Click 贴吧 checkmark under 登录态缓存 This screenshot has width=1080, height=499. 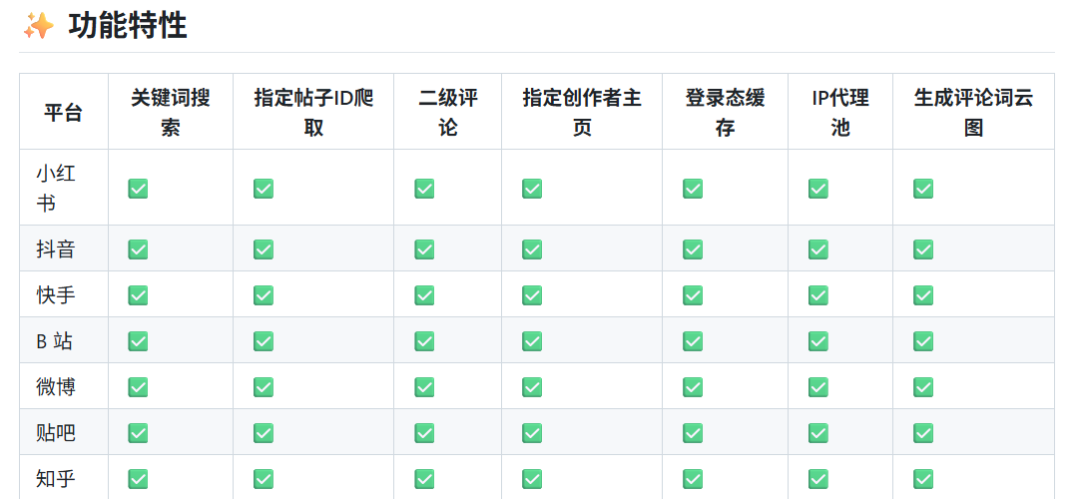click(693, 433)
